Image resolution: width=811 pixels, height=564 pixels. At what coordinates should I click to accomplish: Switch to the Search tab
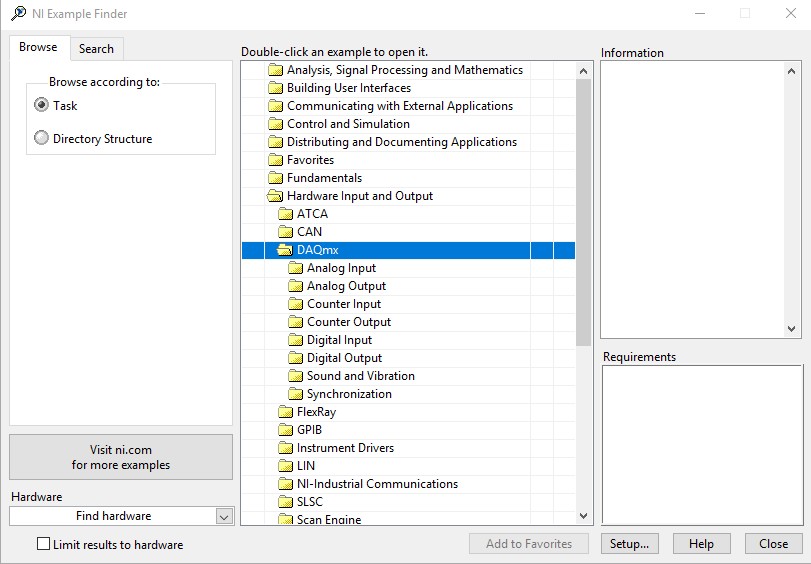96,49
